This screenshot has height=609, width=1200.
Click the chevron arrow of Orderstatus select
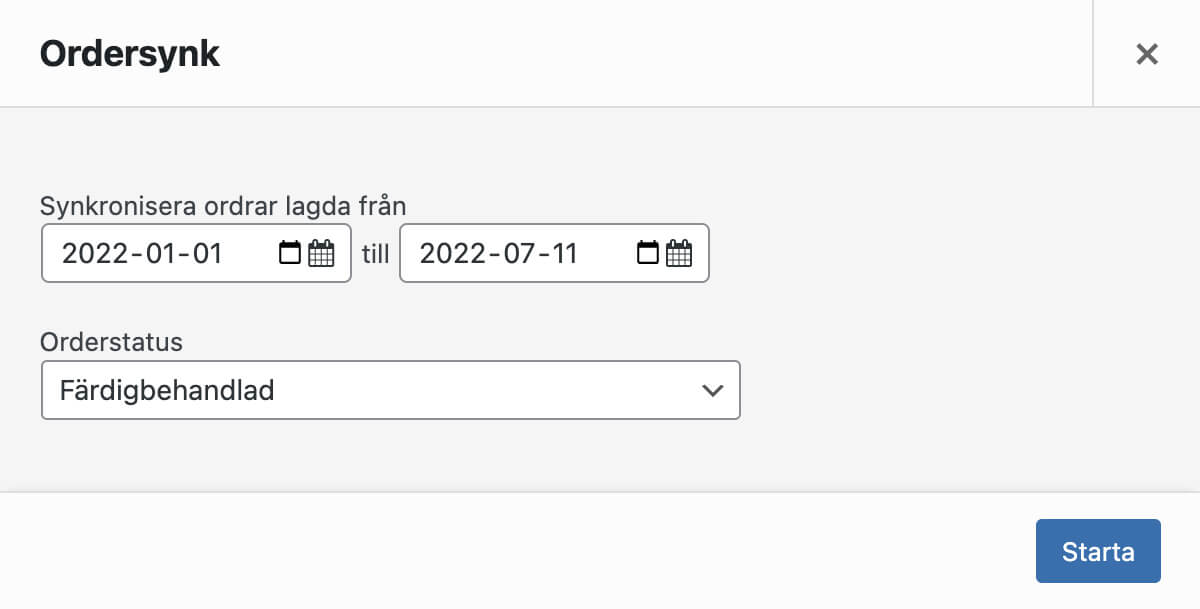click(x=712, y=390)
